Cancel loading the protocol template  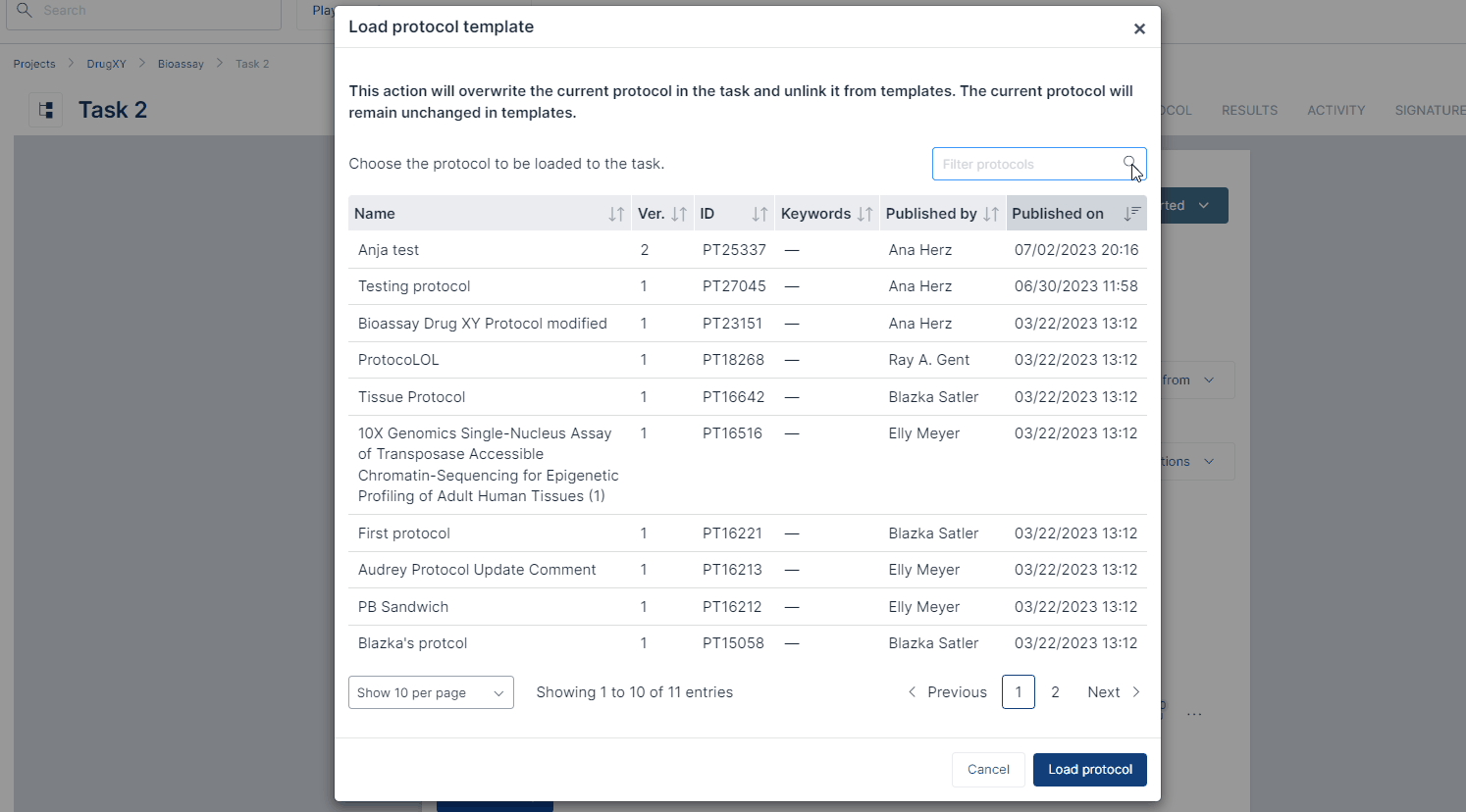(988, 770)
